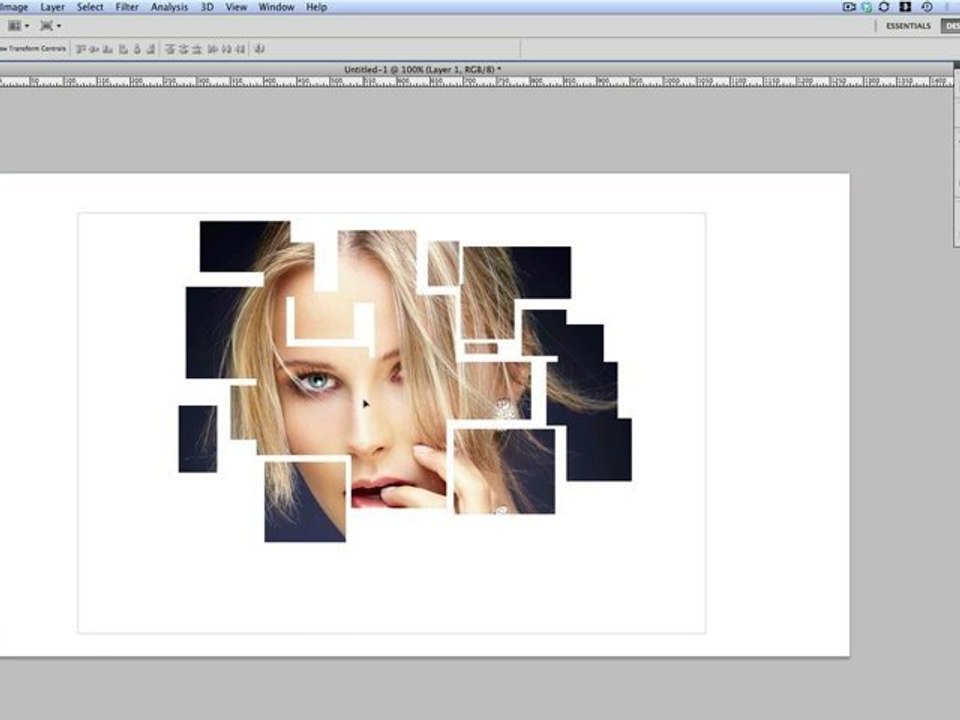Align horizontal centers of layers
Screen dimensions: 960x720
click(x=137, y=49)
